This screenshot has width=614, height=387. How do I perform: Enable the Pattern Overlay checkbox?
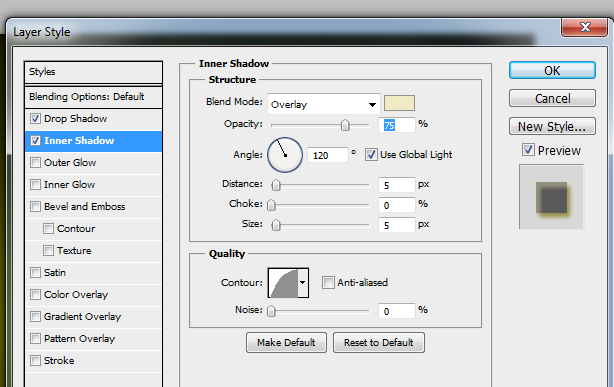(35, 338)
